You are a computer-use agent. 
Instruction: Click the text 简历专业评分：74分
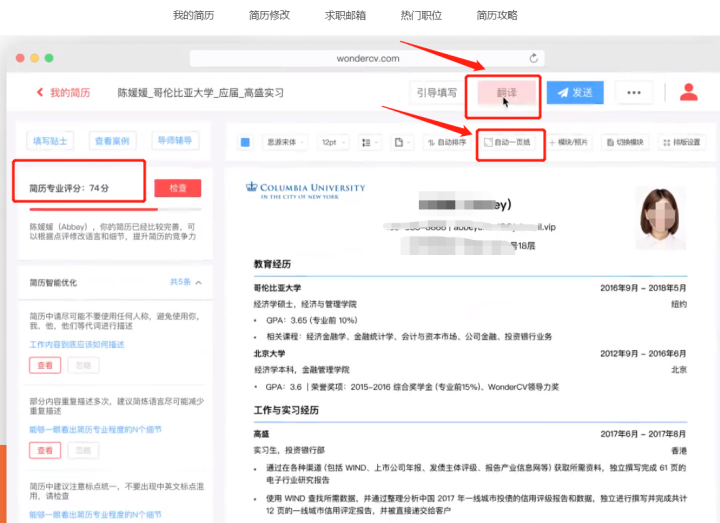69,188
